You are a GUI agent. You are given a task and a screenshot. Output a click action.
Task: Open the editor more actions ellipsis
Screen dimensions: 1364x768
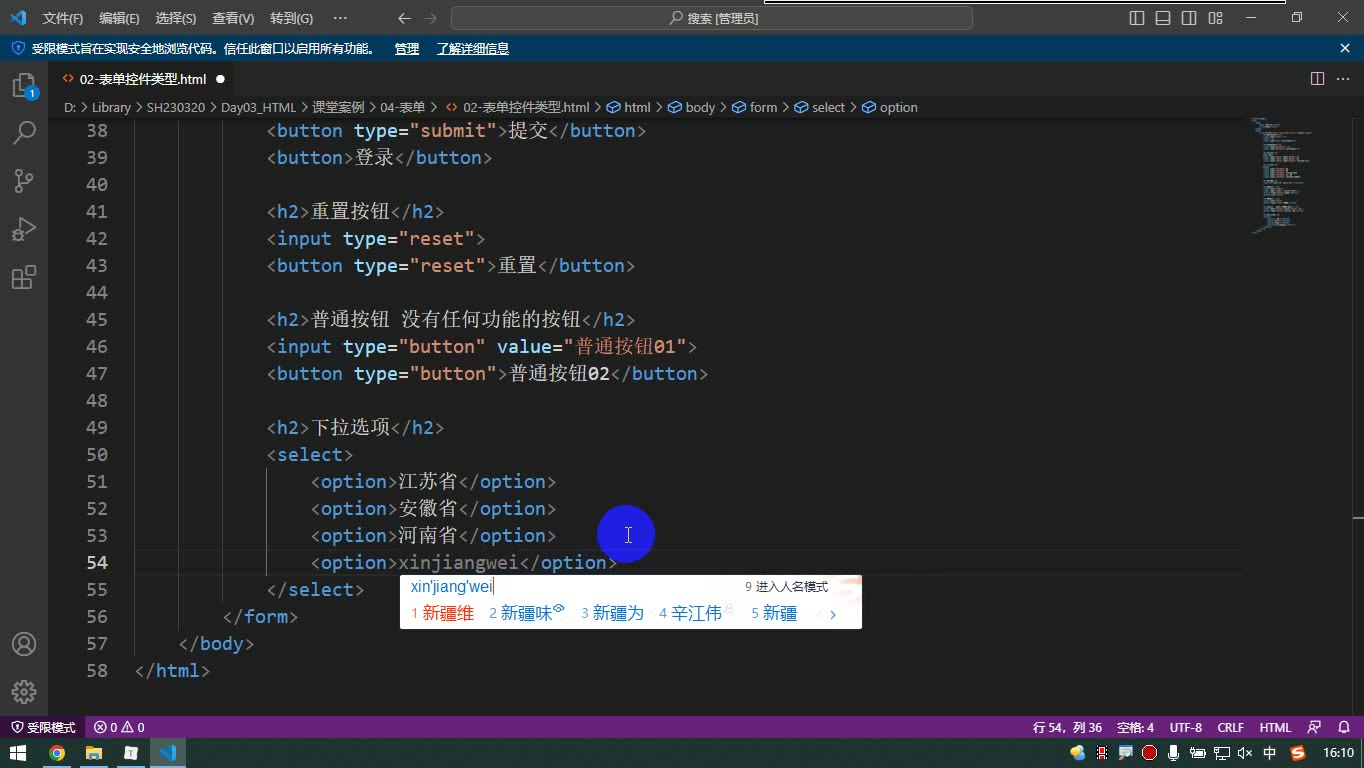[1342, 78]
